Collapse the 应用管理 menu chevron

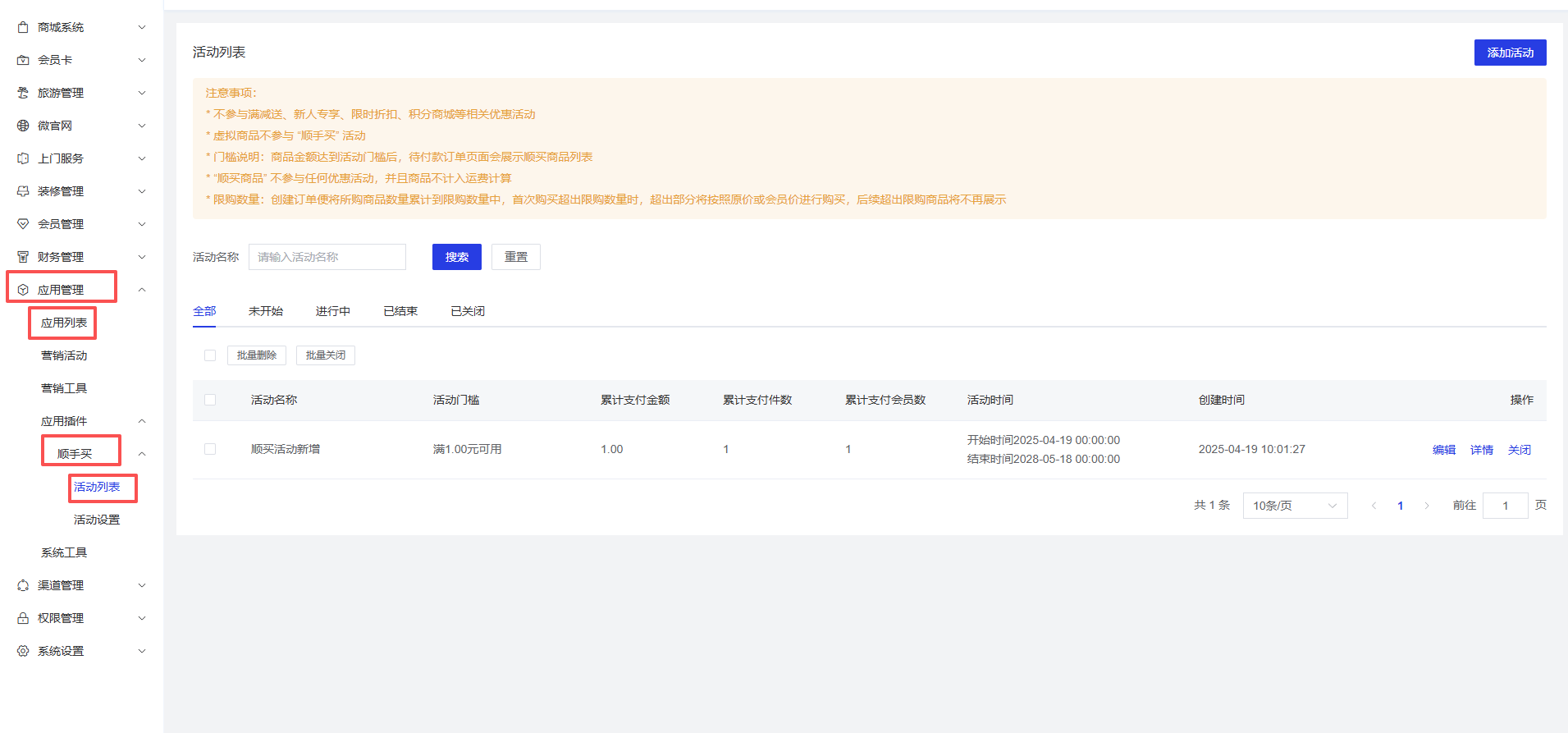click(142, 290)
